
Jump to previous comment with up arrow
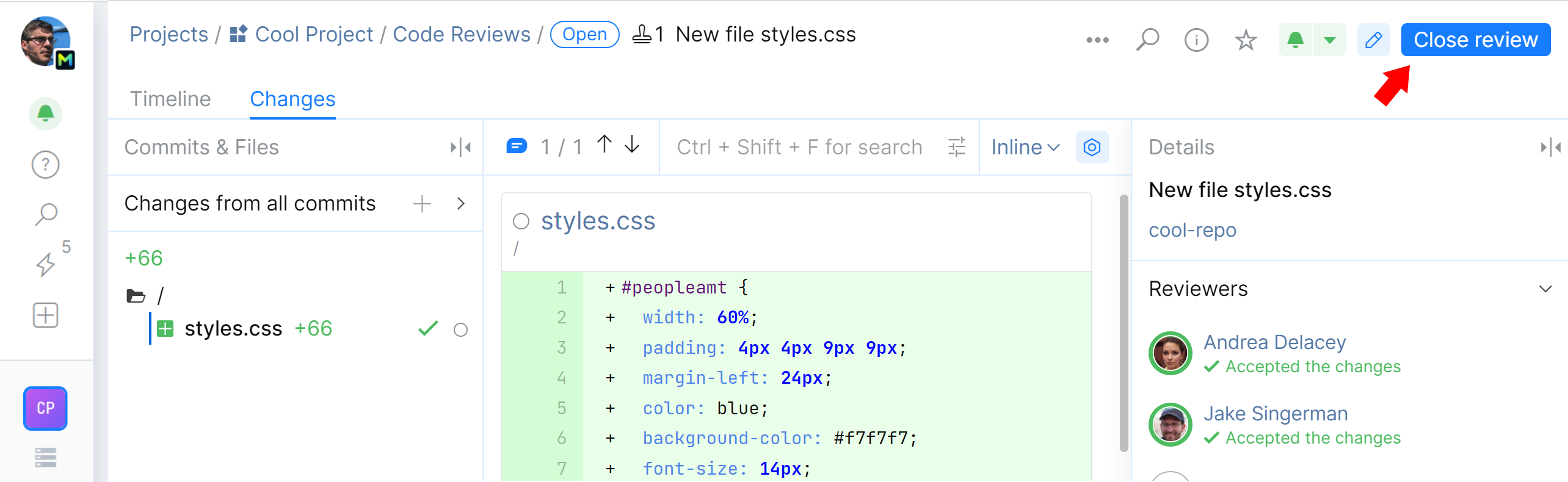pos(604,145)
